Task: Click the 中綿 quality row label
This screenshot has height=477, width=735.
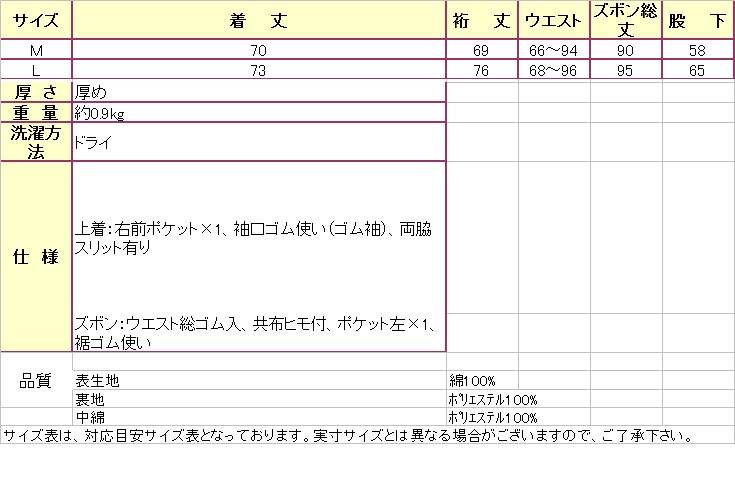Action: [x=91, y=417]
